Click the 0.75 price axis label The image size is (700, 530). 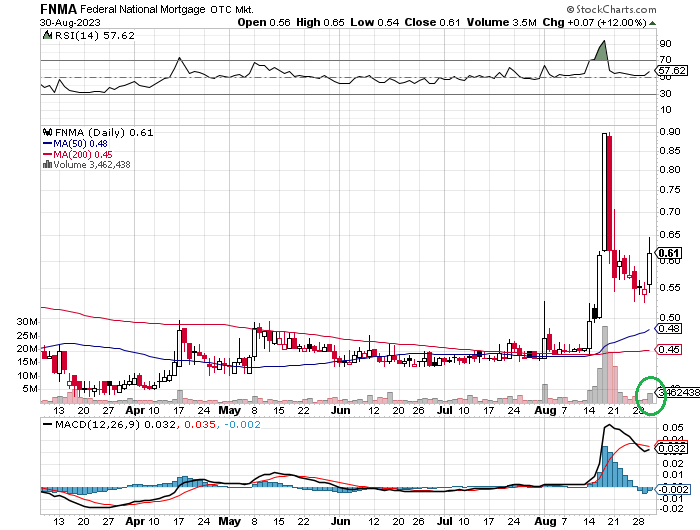pos(670,190)
